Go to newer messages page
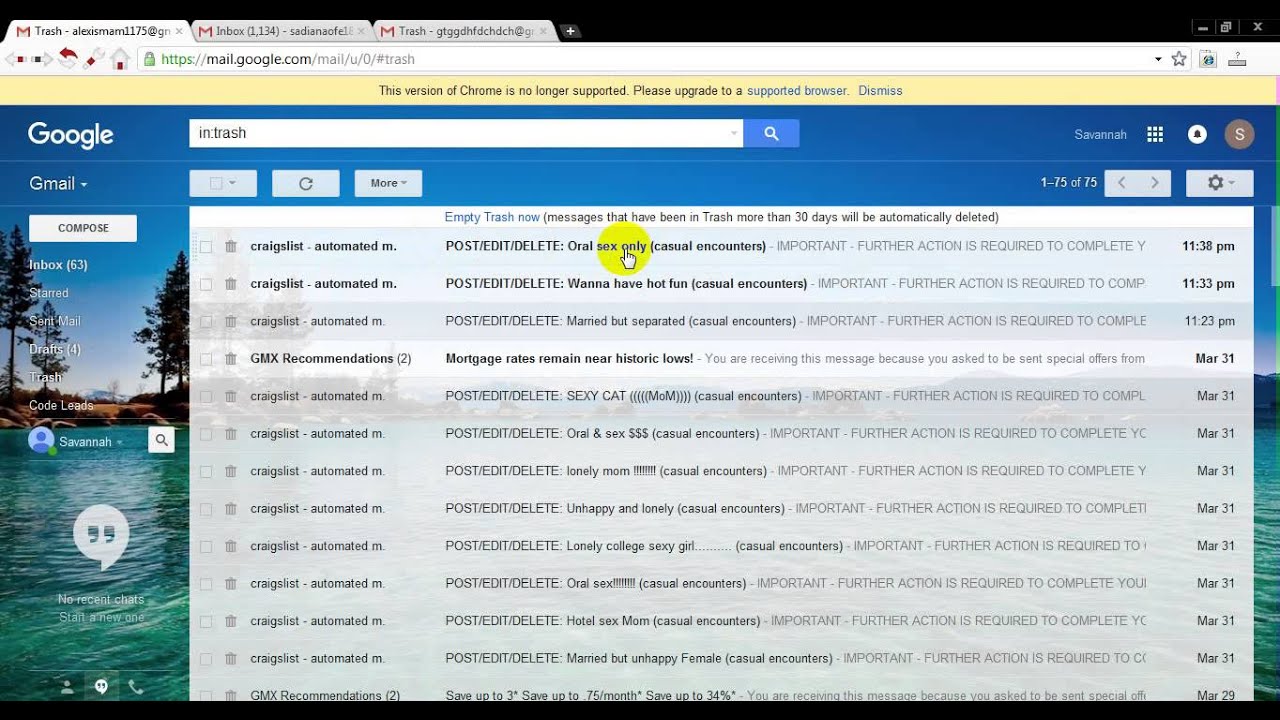The height and width of the screenshot is (720, 1280). pyautogui.click(x=1121, y=183)
